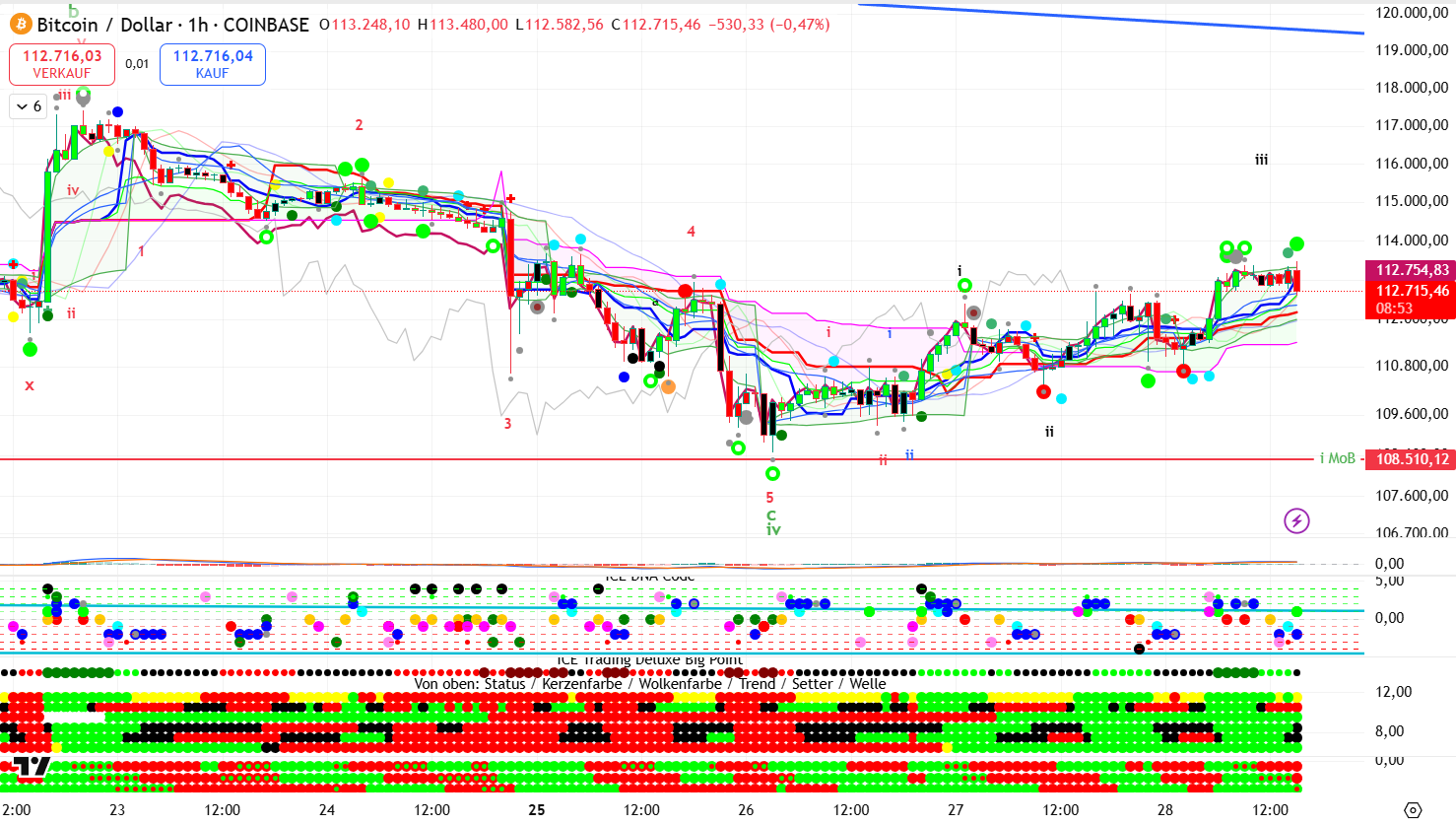Click the purple lightning bolt icon
Screen dimensions: 1456x825
1296,520
